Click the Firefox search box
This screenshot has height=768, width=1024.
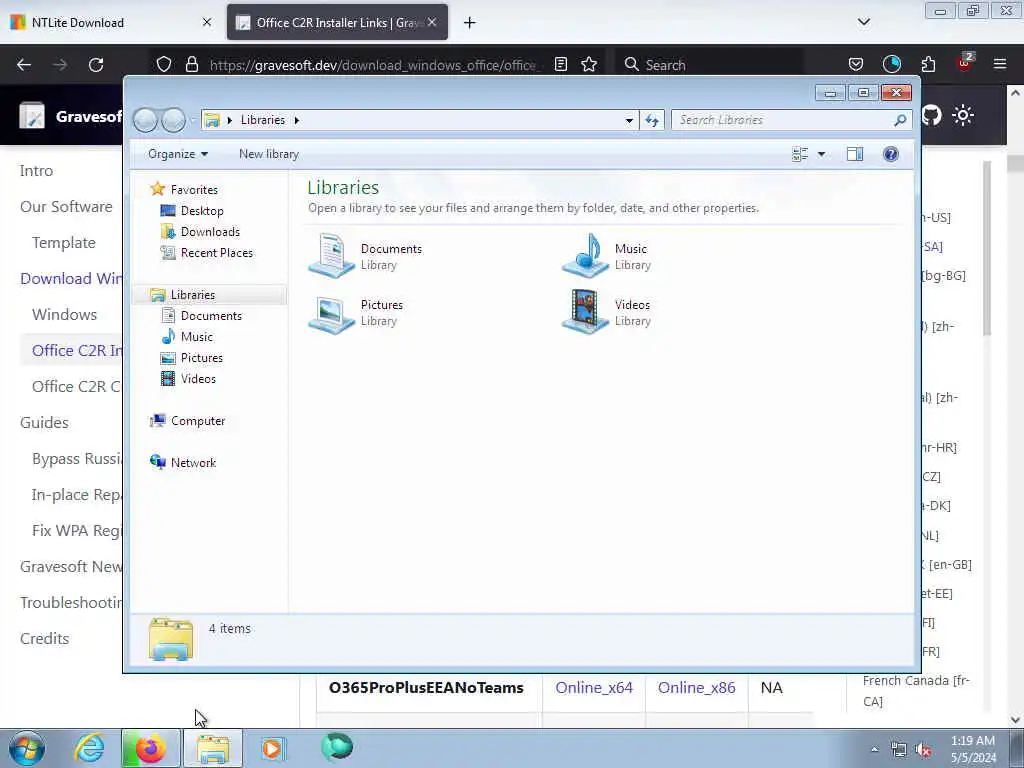[x=709, y=65]
